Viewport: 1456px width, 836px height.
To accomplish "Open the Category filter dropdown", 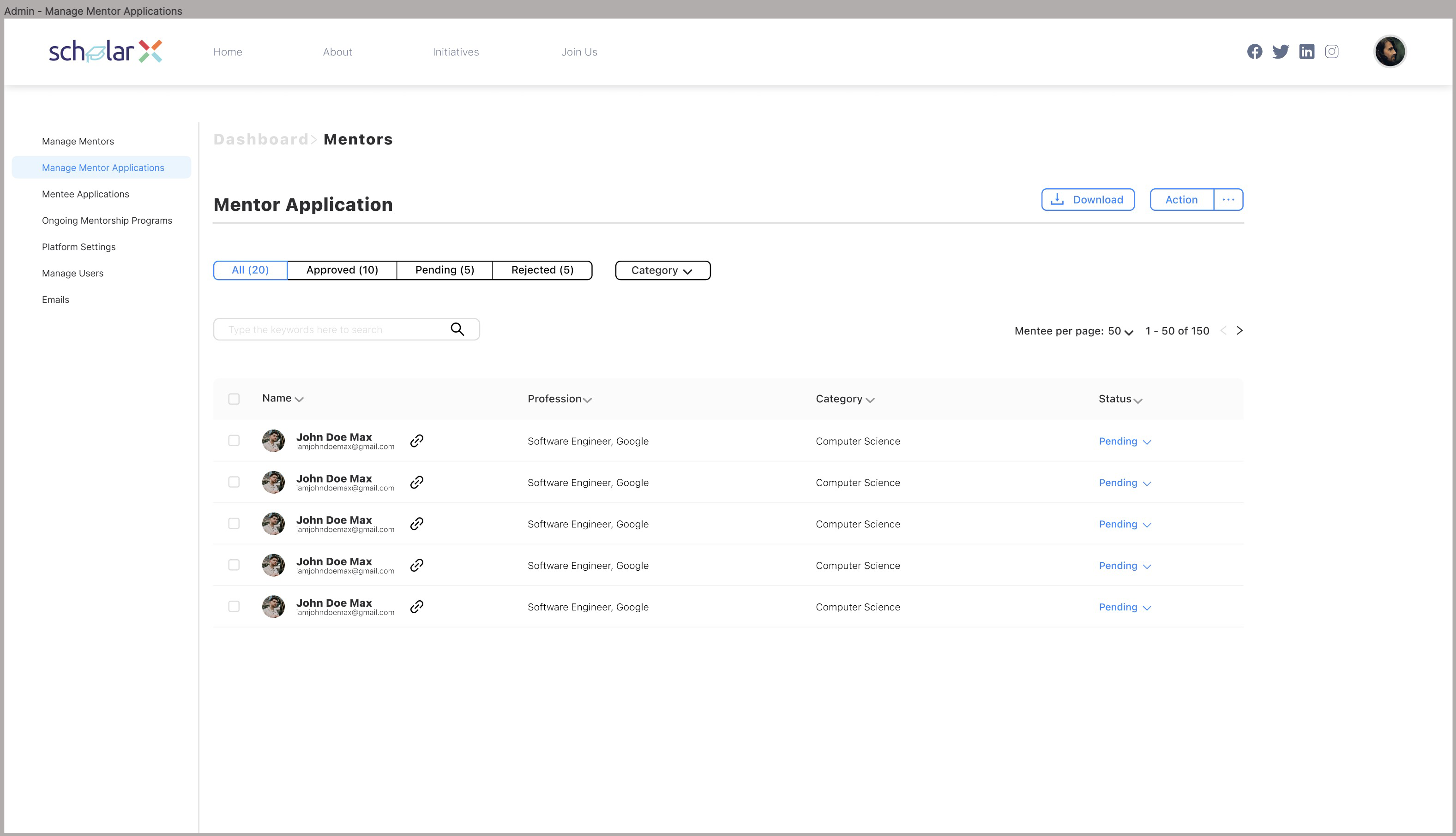I will coord(662,270).
